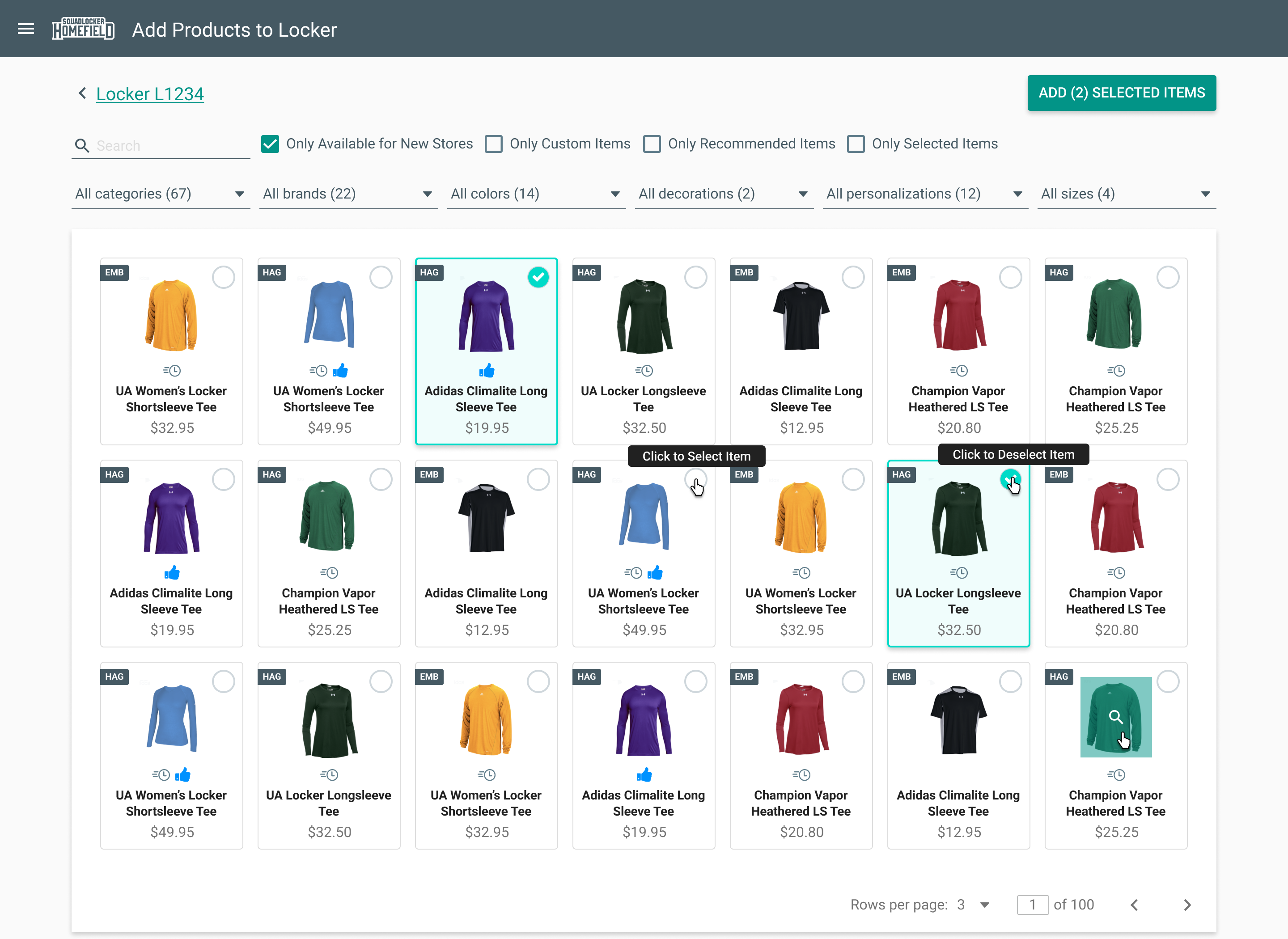
Task: Go to the previous page arrow
Action: tap(1134, 905)
